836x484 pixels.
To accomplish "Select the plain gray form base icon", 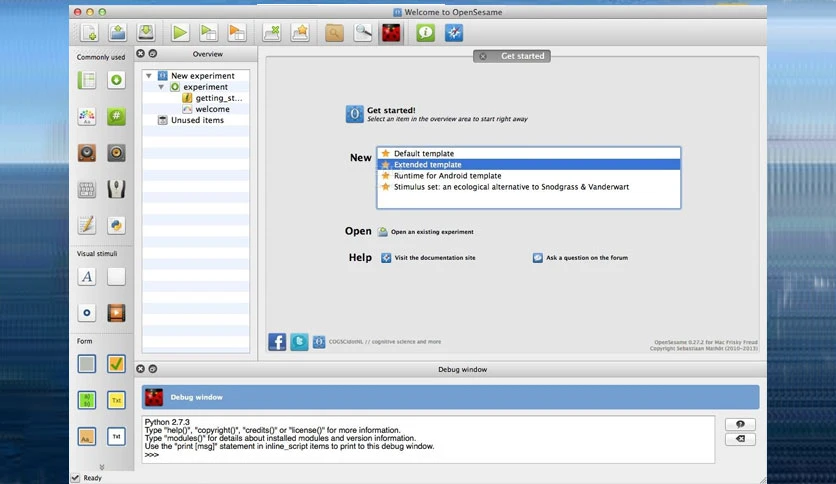I will tap(87, 364).
